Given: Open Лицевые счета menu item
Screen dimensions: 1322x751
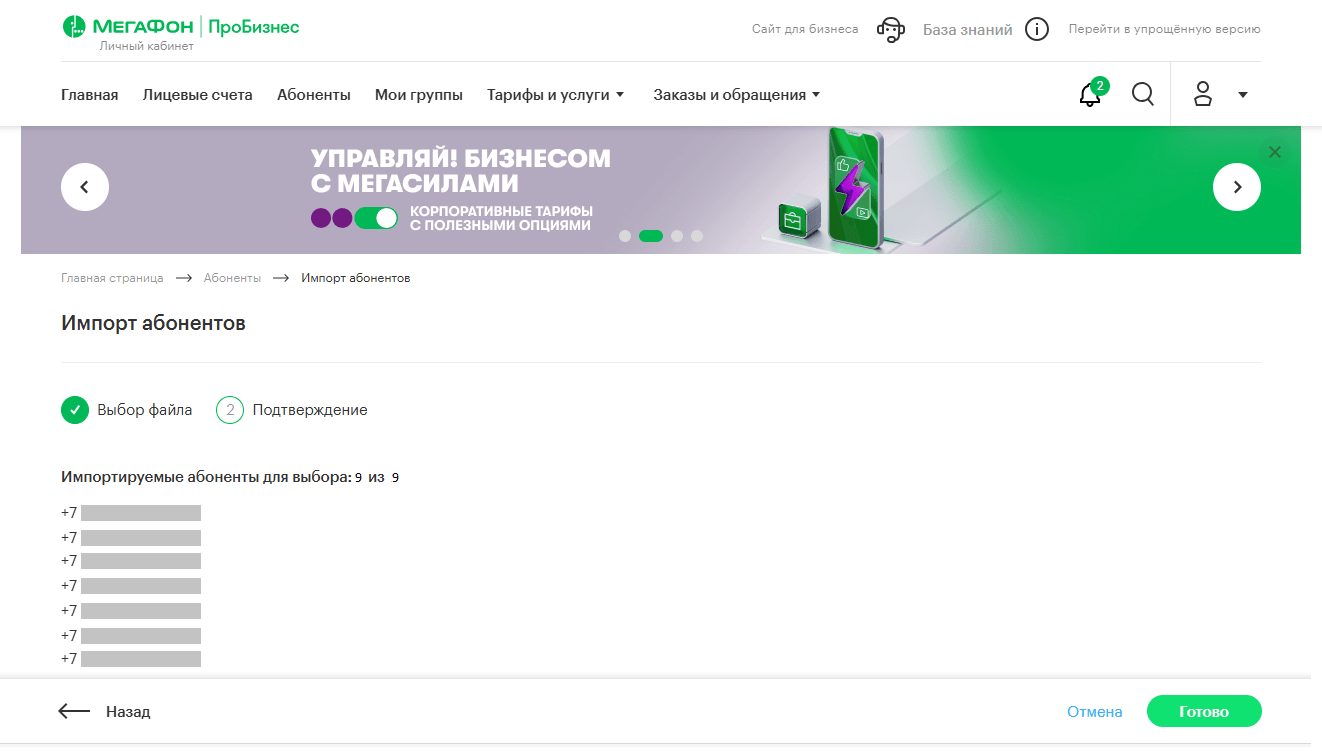Looking at the screenshot, I should click(x=198, y=95).
